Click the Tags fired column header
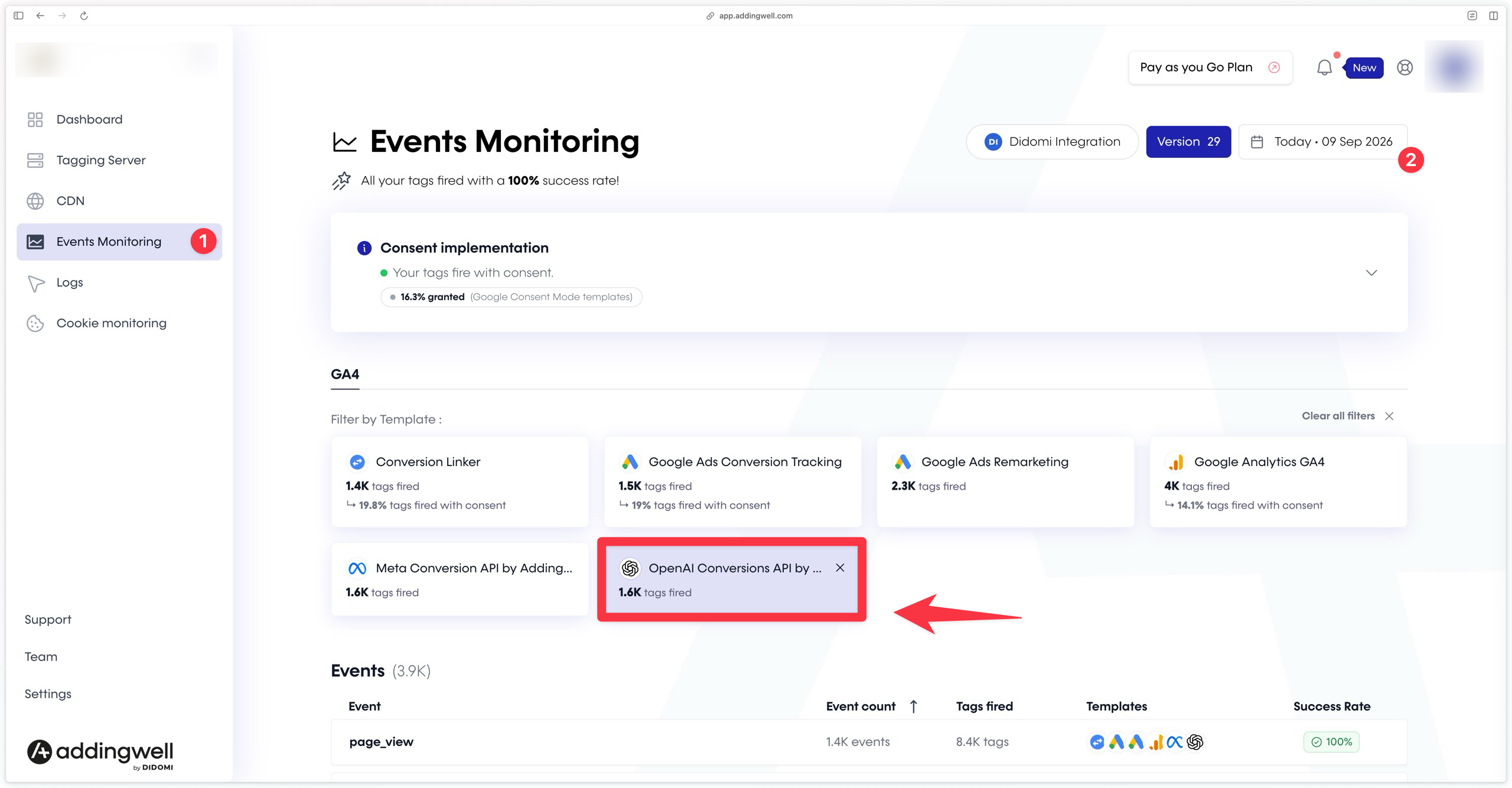Image resolution: width=1512 pixels, height=788 pixels. pos(984,706)
